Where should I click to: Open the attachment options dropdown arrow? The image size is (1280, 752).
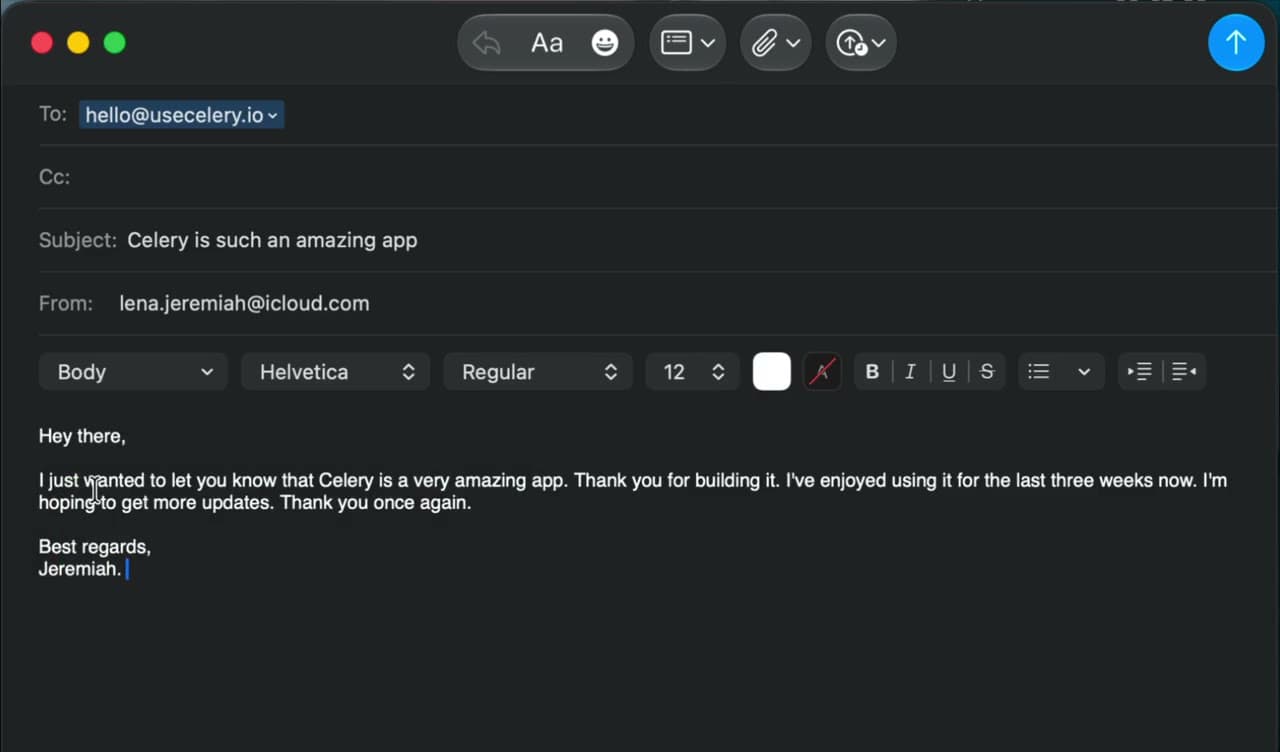point(793,43)
